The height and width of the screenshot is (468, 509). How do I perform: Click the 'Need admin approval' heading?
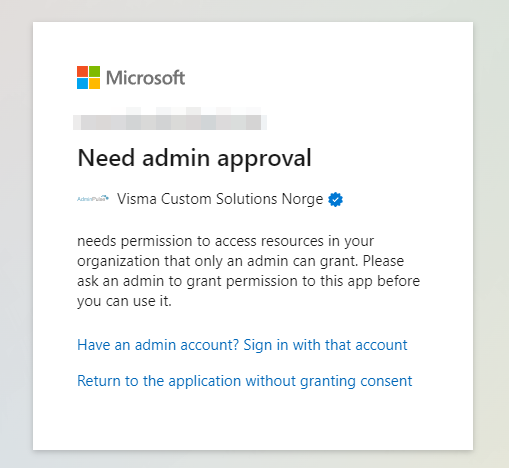(x=194, y=158)
